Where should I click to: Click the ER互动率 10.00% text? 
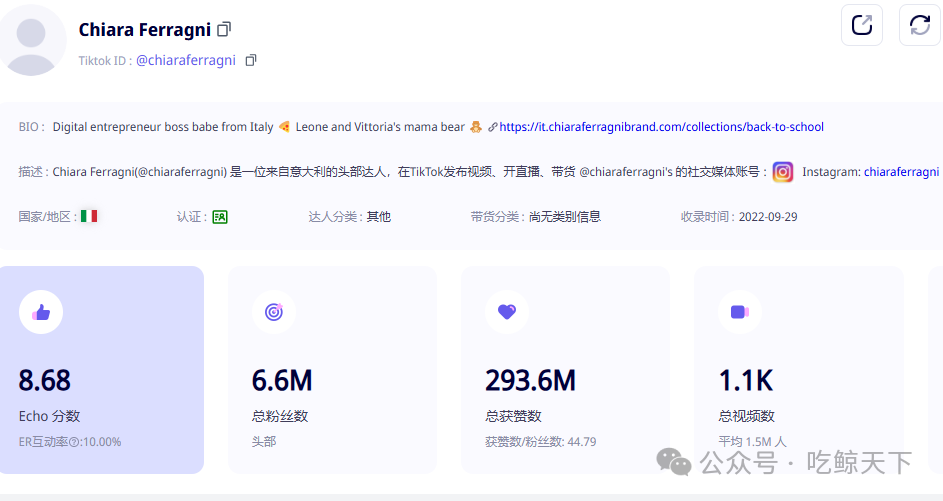point(70,442)
